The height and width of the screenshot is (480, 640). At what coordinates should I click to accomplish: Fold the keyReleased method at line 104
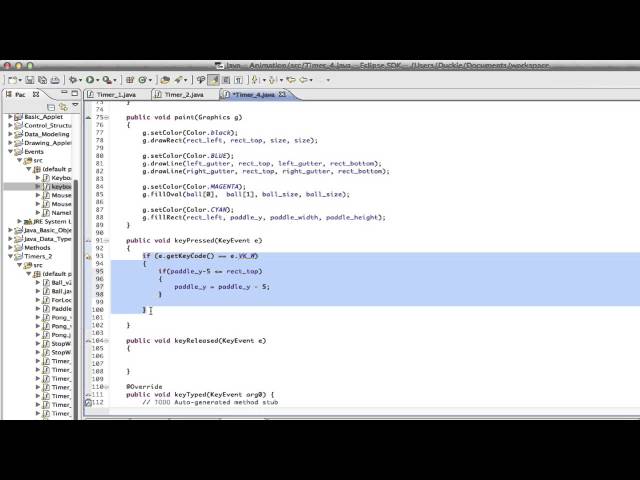tap(107, 341)
